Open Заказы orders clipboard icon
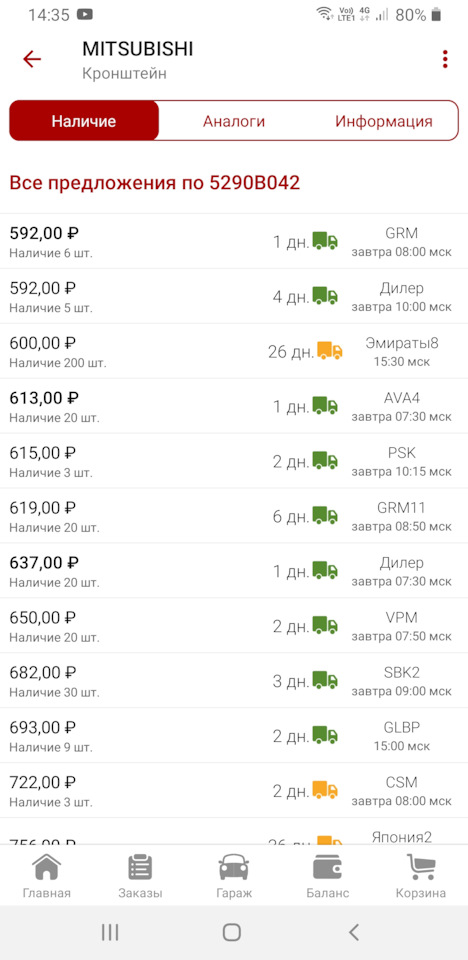Viewport: 468px width, 960px height. click(x=140, y=867)
